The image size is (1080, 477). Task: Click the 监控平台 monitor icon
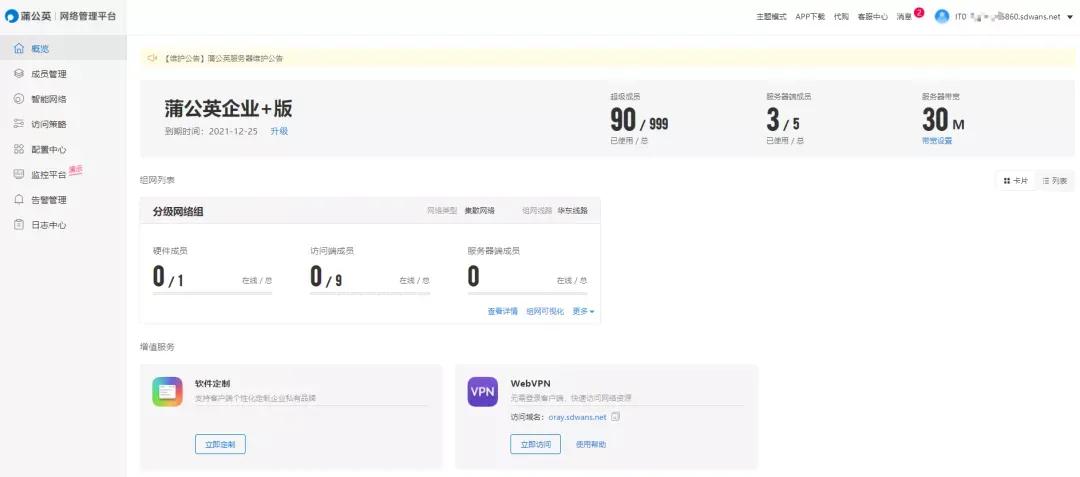(19, 174)
